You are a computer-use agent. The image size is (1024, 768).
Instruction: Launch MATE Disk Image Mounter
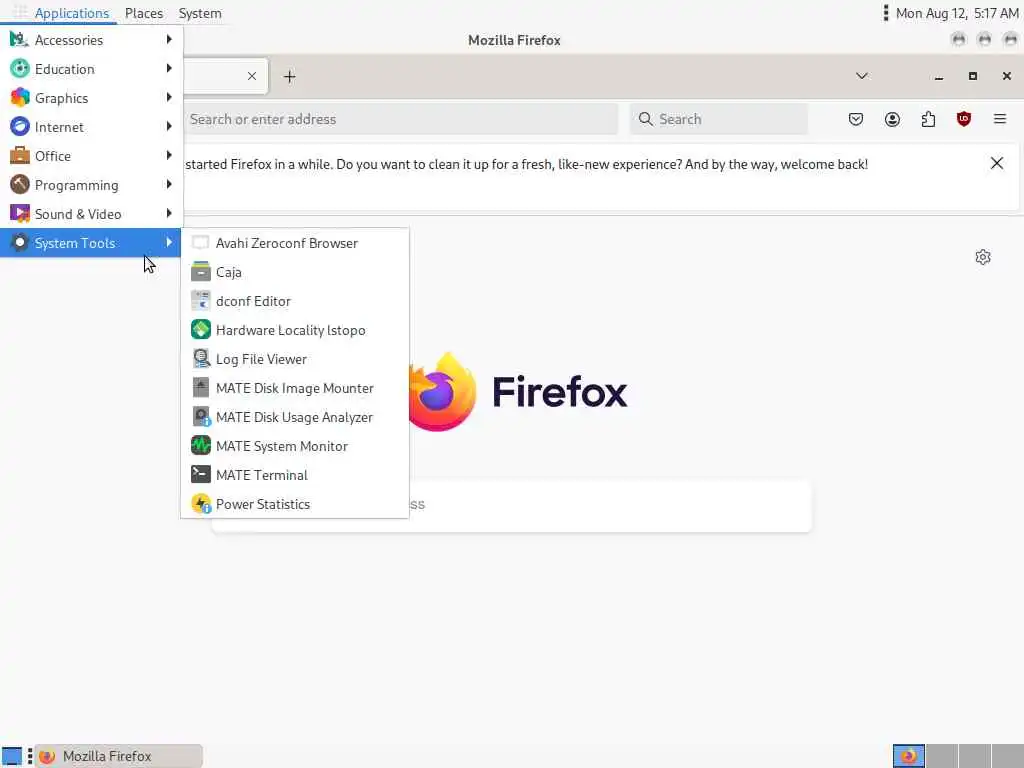point(295,388)
